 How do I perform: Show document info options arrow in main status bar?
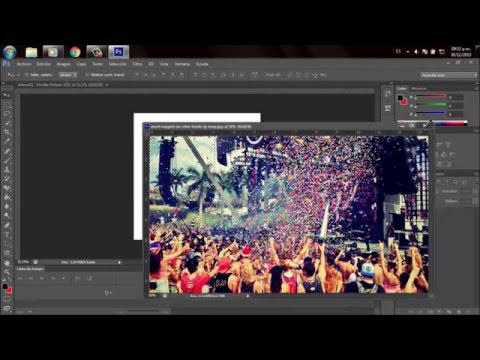(x=119, y=262)
